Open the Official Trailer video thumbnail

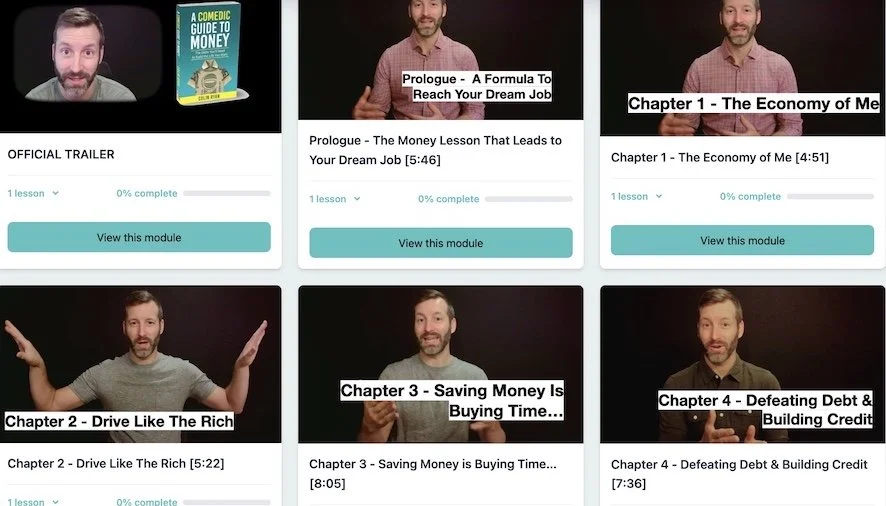pos(140,66)
